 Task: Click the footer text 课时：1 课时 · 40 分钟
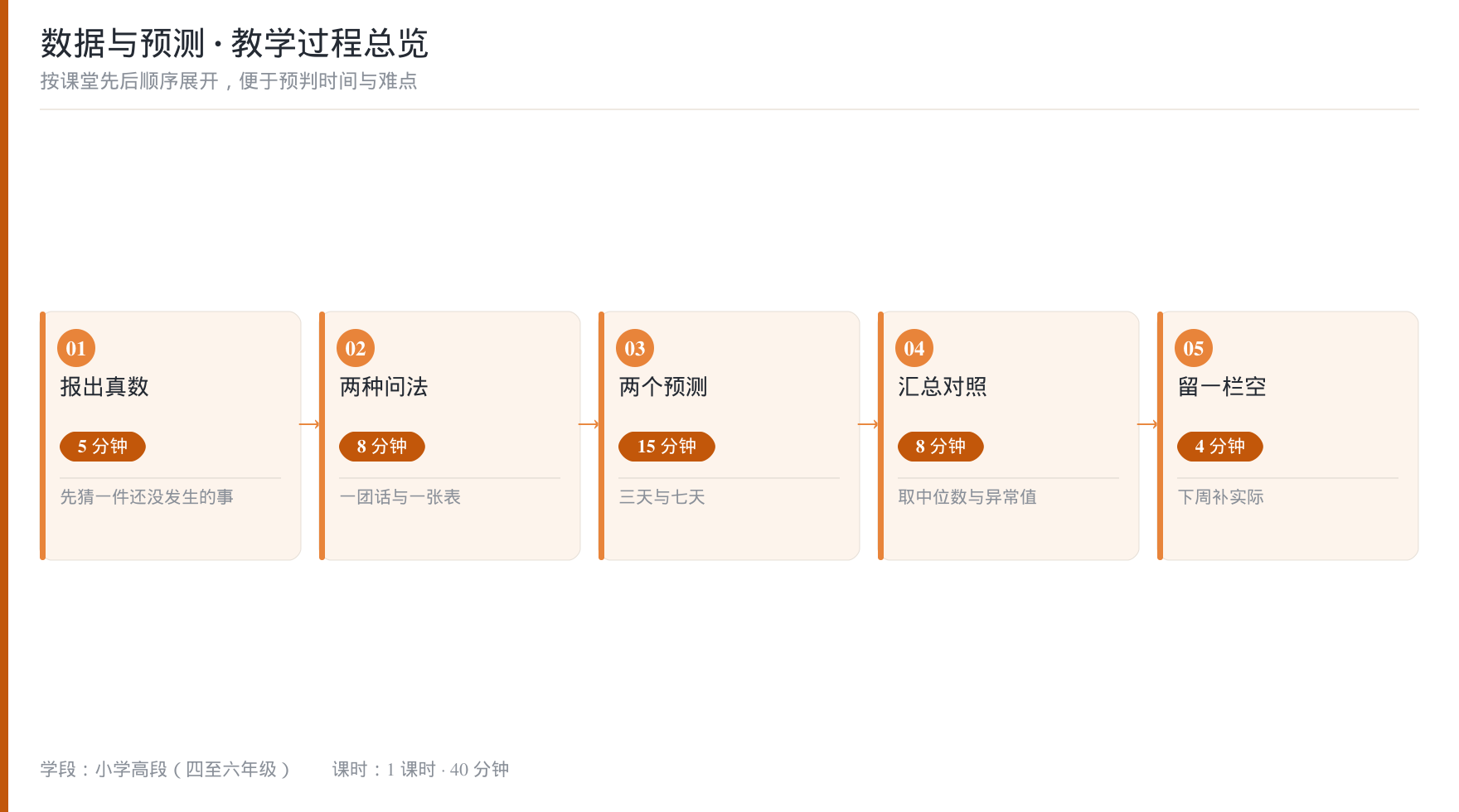point(421,770)
